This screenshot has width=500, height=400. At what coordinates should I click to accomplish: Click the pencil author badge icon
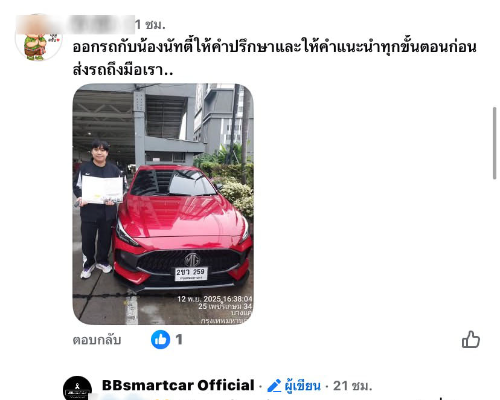coord(274,386)
